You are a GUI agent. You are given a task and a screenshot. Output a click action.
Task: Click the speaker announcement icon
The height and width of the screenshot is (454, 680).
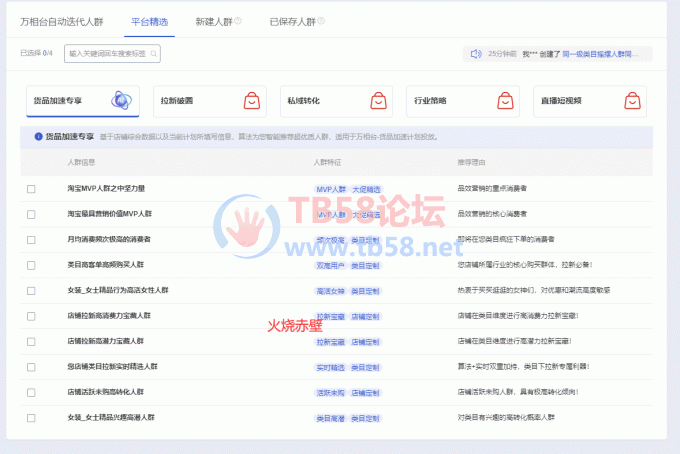click(x=476, y=54)
